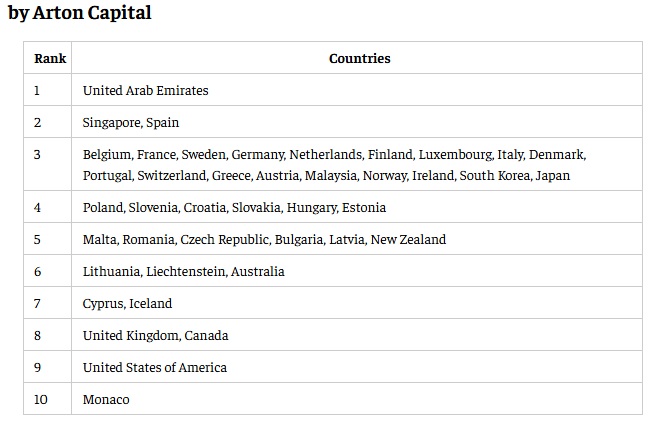The height and width of the screenshot is (422, 666).
Task: Click the United States of America cell
Action: 155,368
